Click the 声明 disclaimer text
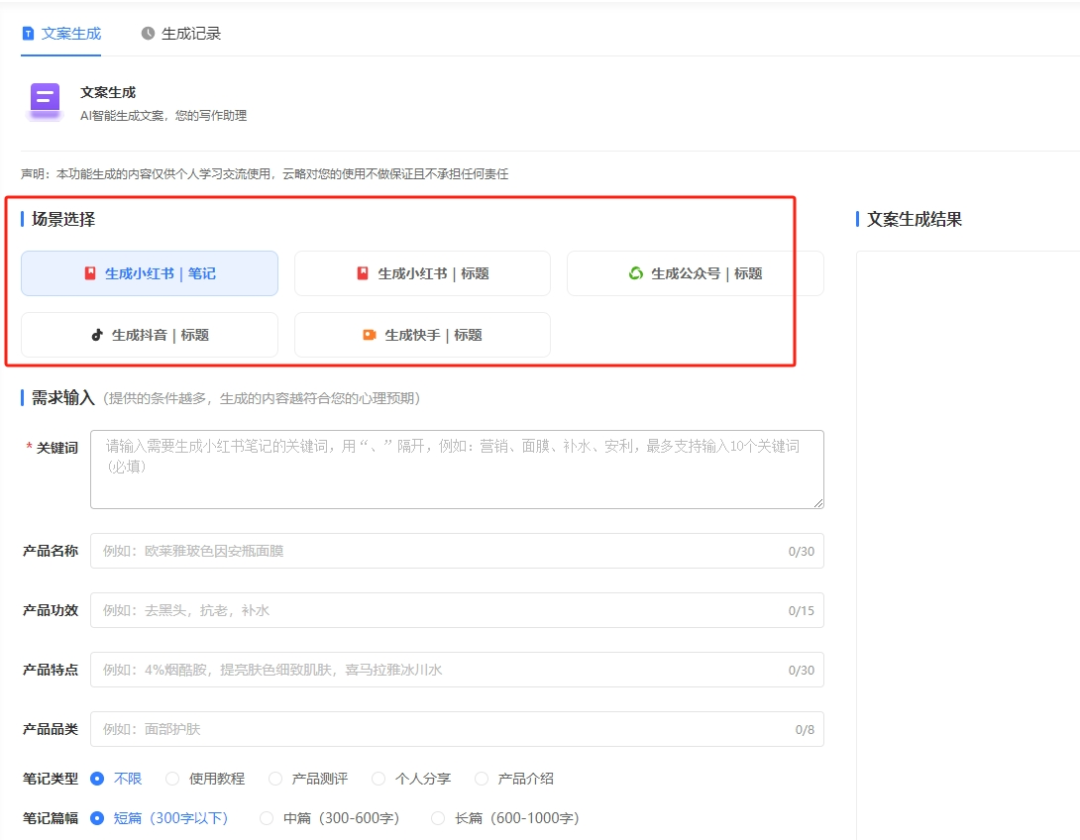The height and width of the screenshot is (840, 1080). pyautogui.click(x=264, y=174)
